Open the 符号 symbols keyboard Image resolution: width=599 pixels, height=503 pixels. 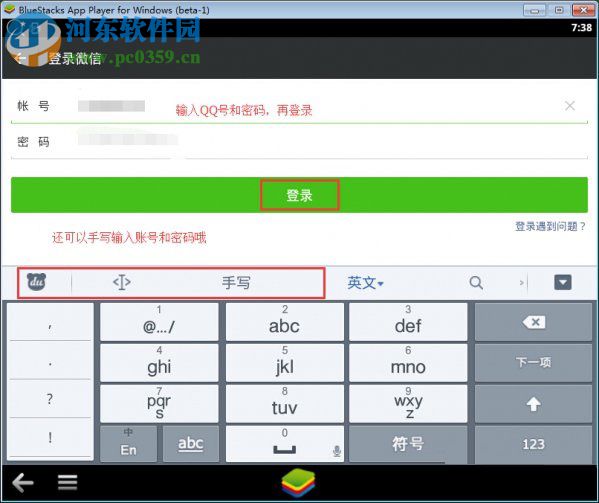tap(408, 444)
